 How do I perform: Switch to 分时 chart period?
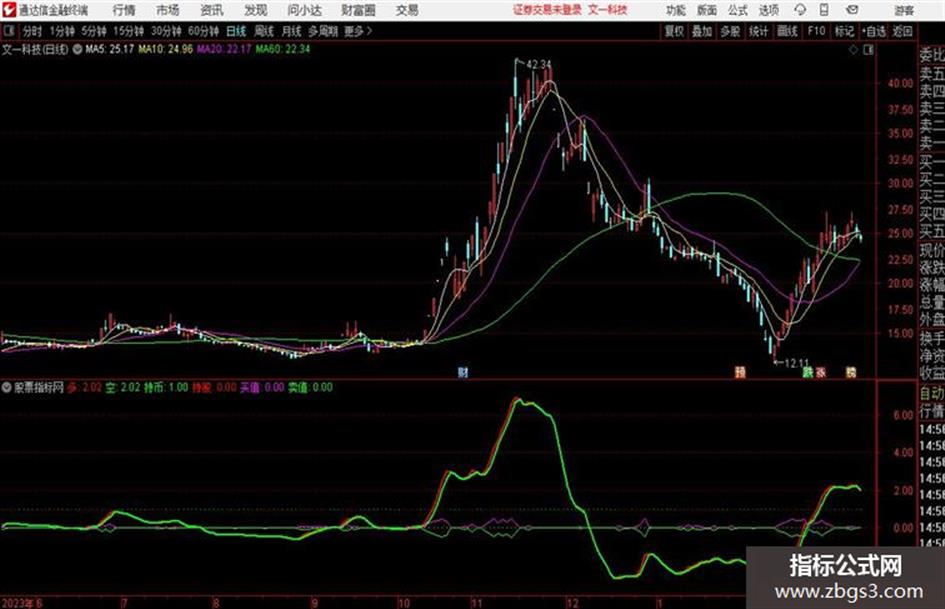(32, 31)
